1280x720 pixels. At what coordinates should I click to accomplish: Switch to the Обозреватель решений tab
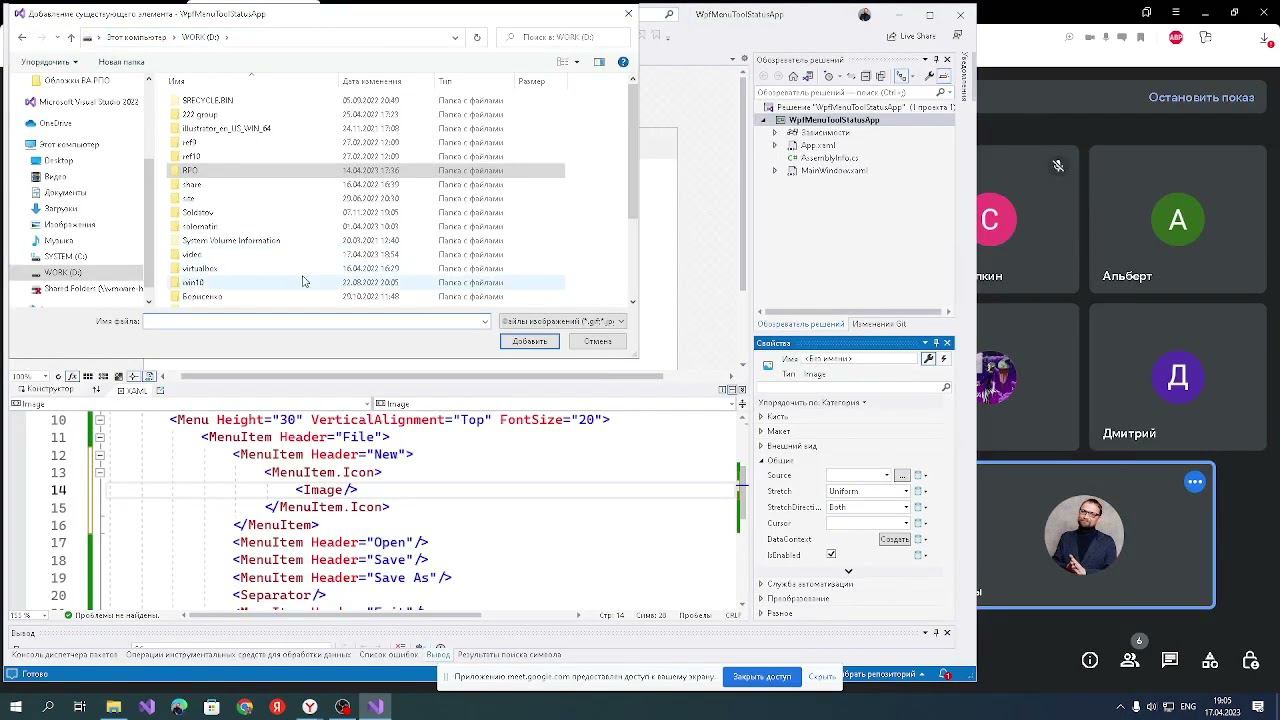point(800,324)
